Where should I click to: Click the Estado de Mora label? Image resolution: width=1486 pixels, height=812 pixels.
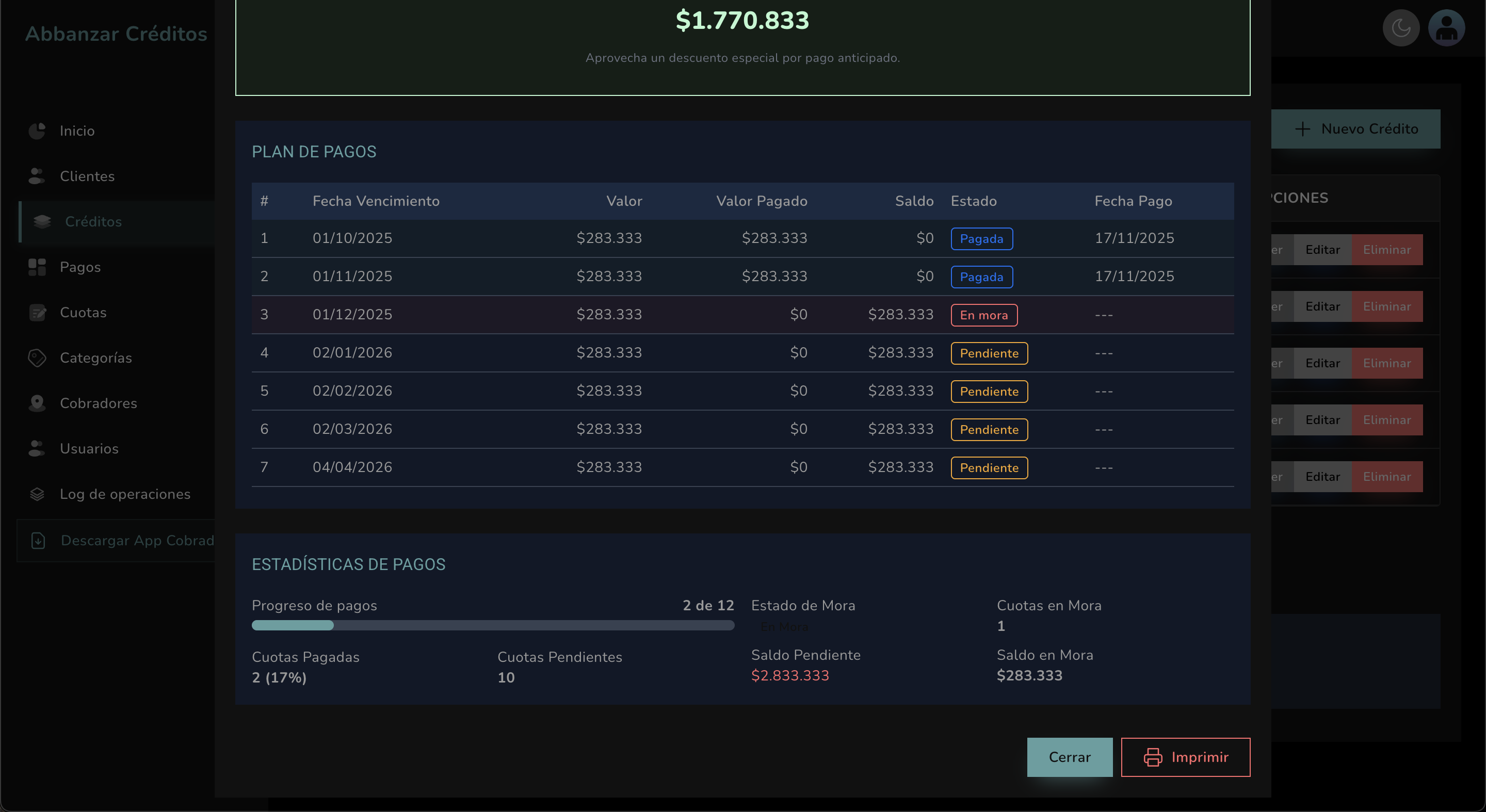pyautogui.click(x=803, y=606)
